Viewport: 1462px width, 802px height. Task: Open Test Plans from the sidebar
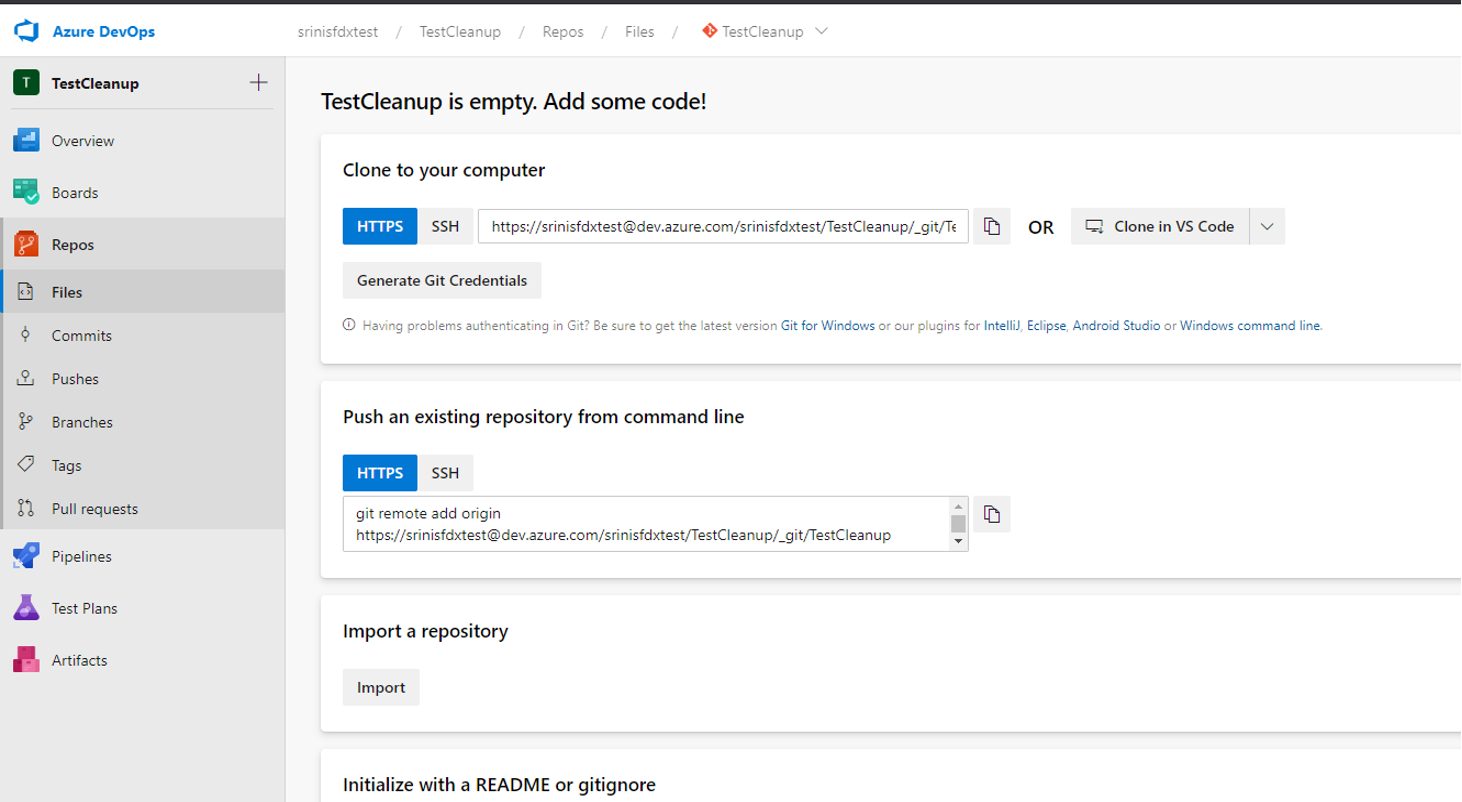(84, 608)
